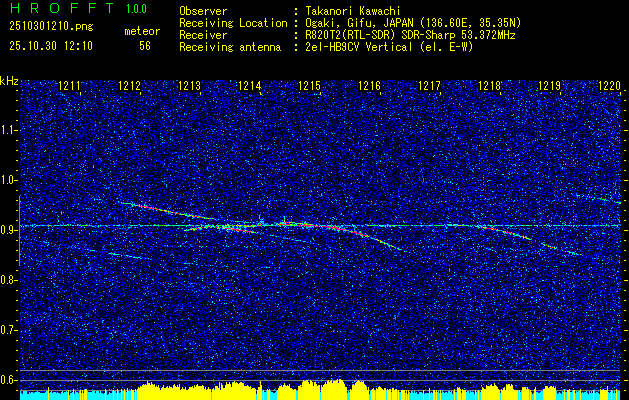629x400 pixels.
Task: Click the version number 1.0.0
Action: [x=136, y=8]
